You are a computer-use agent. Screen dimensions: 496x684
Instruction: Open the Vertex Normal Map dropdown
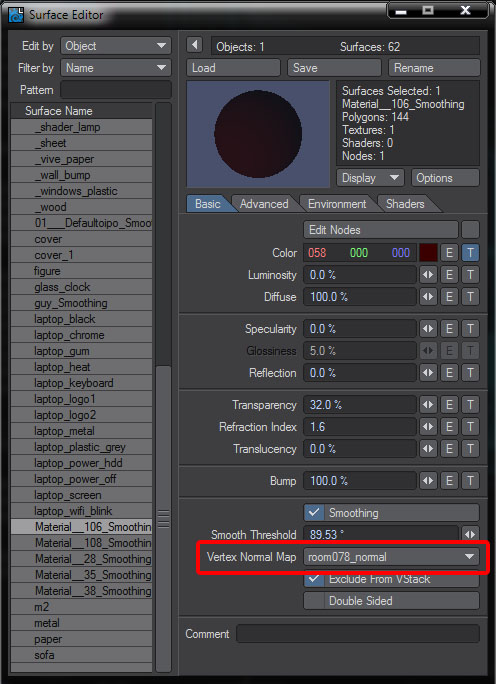point(391,557)
